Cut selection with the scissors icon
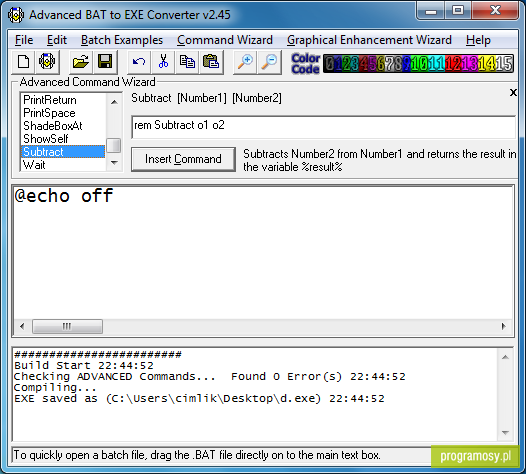The image size is (526, 474). (163, 62)
